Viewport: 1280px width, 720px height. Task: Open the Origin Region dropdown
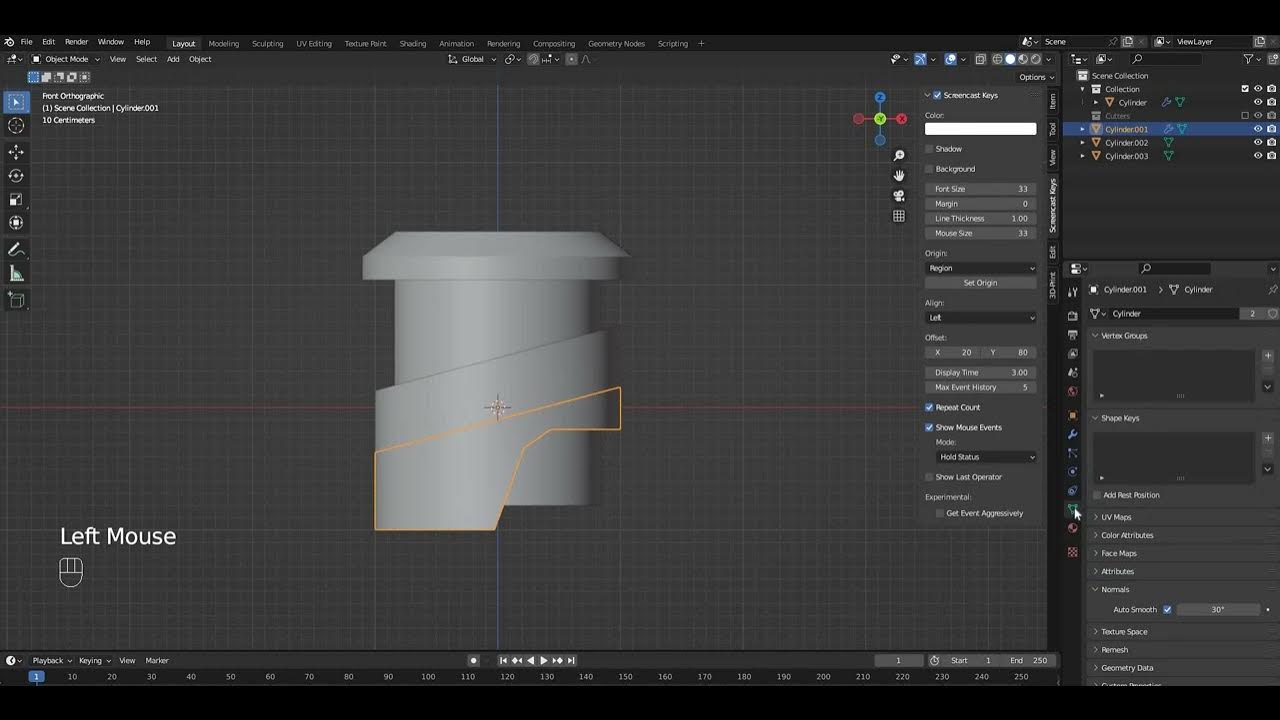pos(981,268)
